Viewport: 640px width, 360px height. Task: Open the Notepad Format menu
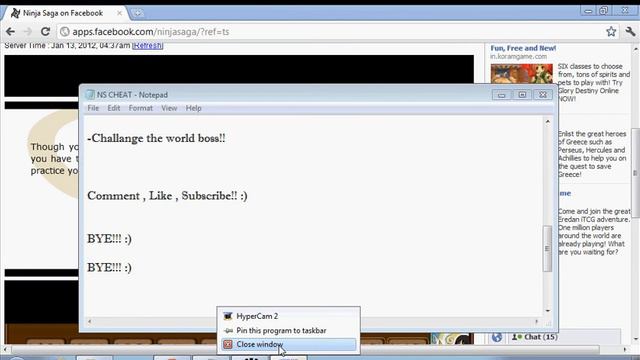(x=140, y=108)
